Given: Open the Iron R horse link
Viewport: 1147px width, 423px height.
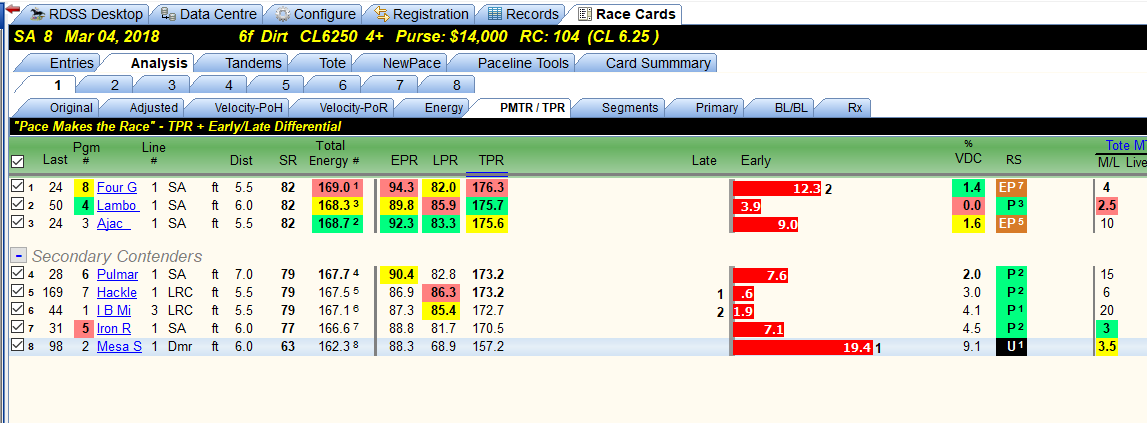Looking at the screenshot, I should (116, 329).
